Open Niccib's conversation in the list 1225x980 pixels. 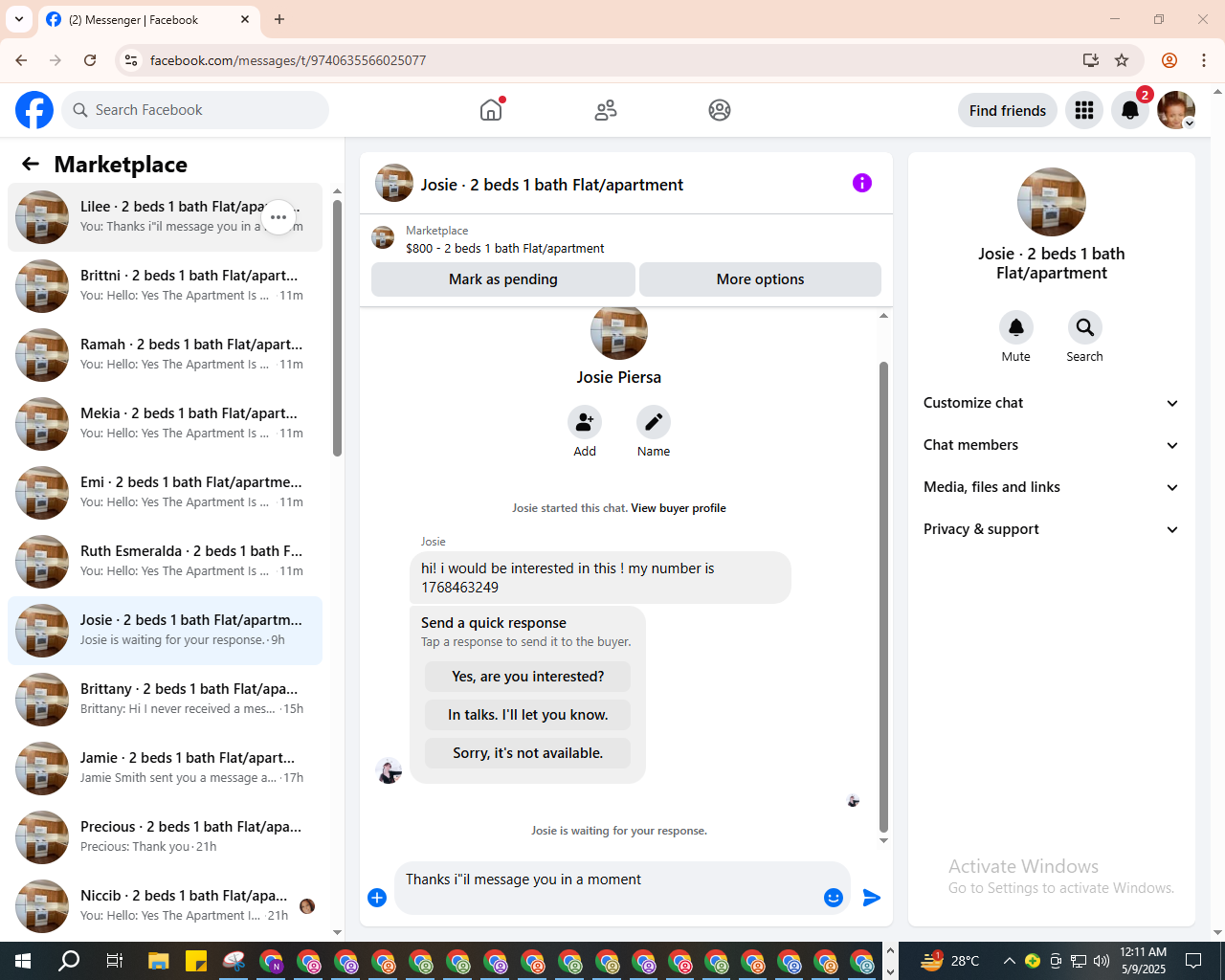(x=165, y=906)
